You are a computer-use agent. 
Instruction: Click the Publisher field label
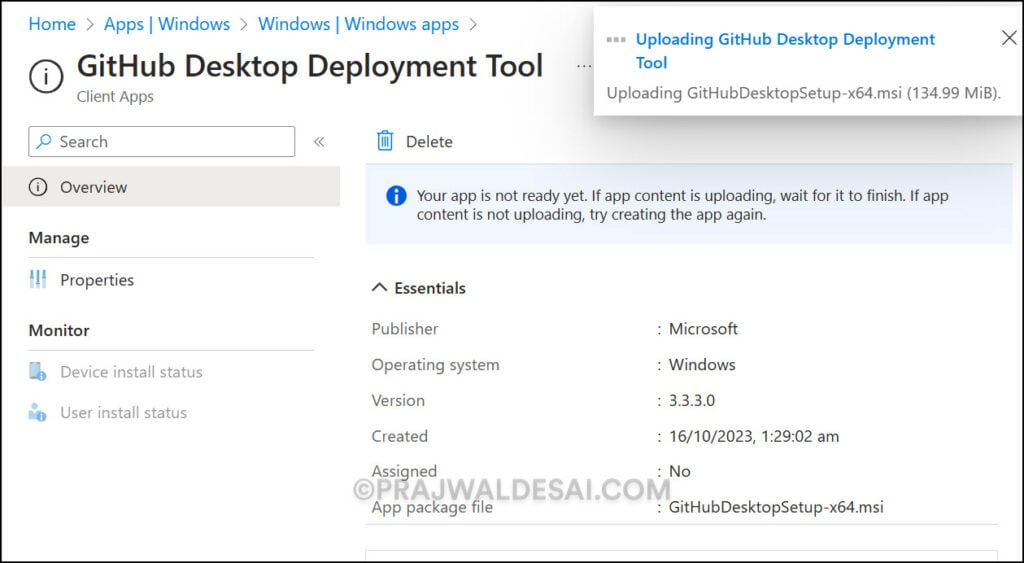(405, 329)
